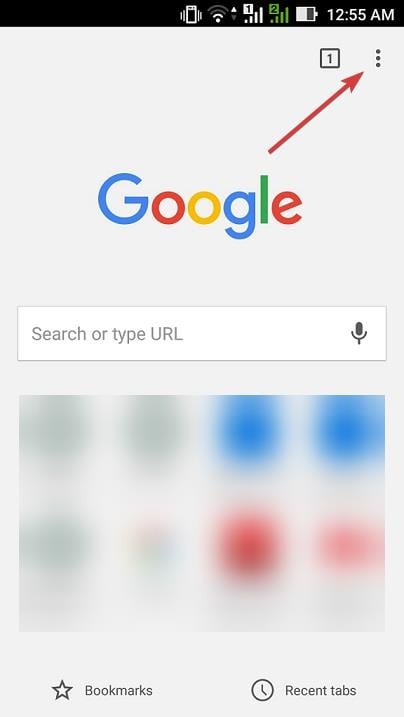Open the top-right blue site tile
The image size is (404, 717).
[x=350, y=434]
